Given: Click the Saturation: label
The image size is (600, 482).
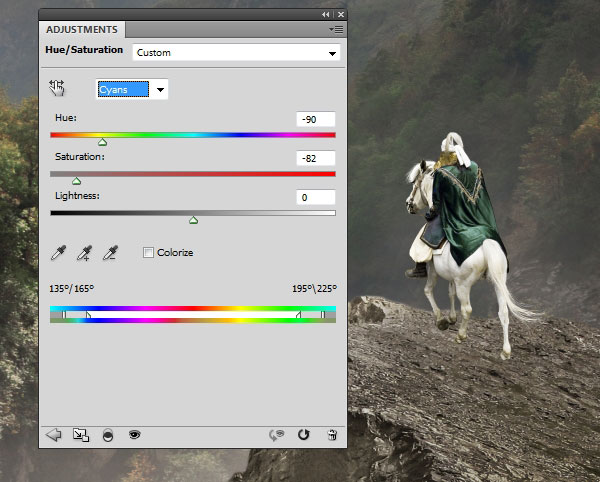Looking at the screenshot, I should tap(80, 157).
